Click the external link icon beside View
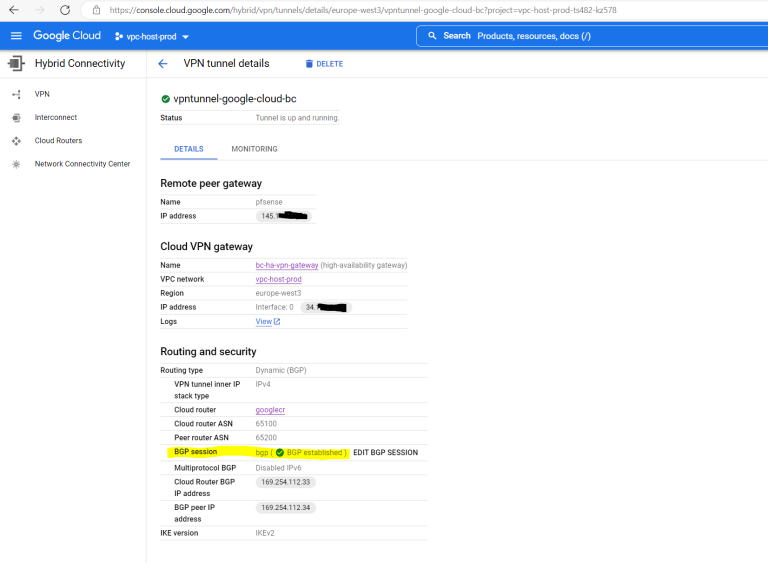The height and width of the screenshot is (563, 768). 277,321
